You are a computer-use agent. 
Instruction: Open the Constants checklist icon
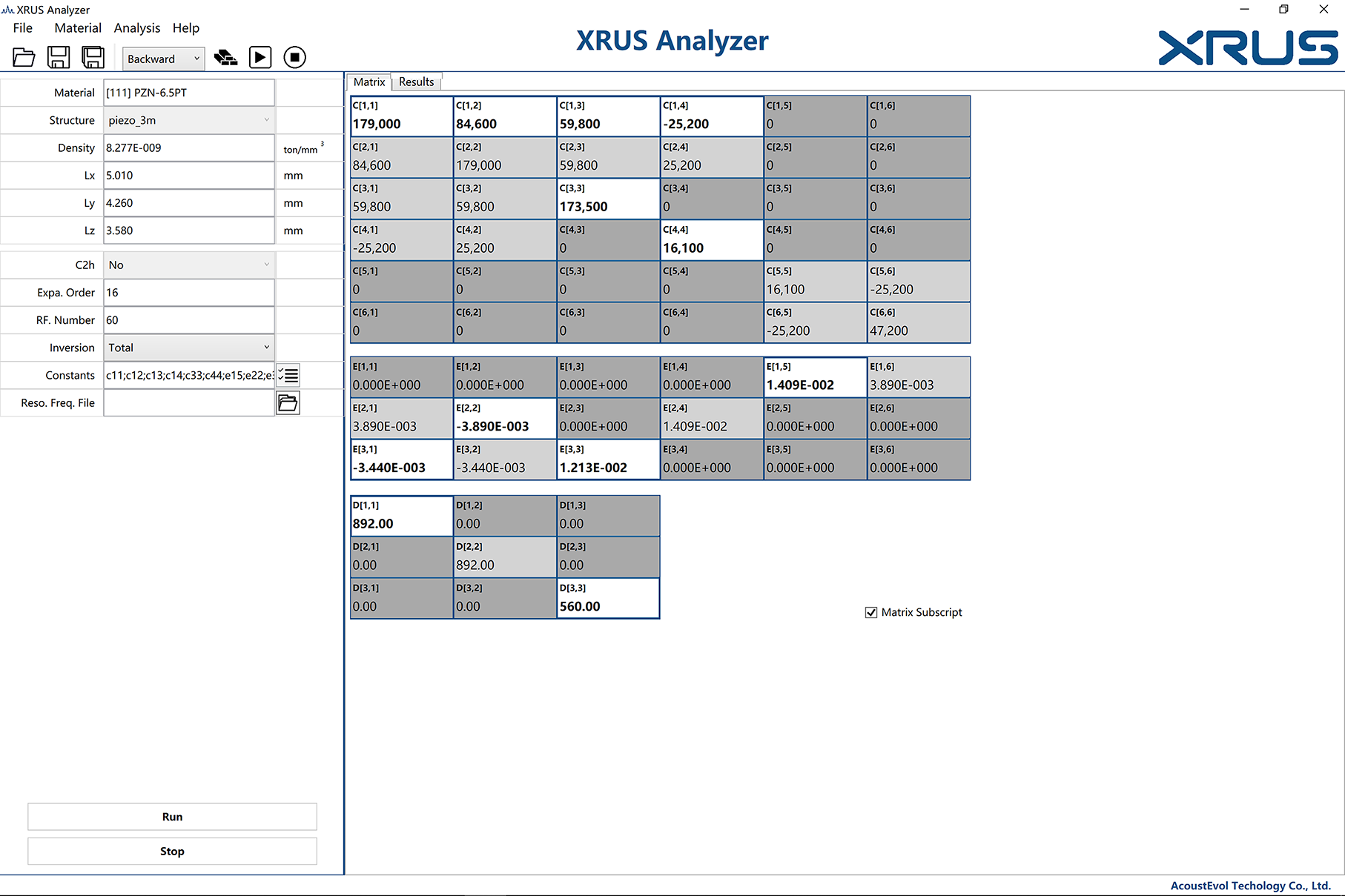click(288, 375)
